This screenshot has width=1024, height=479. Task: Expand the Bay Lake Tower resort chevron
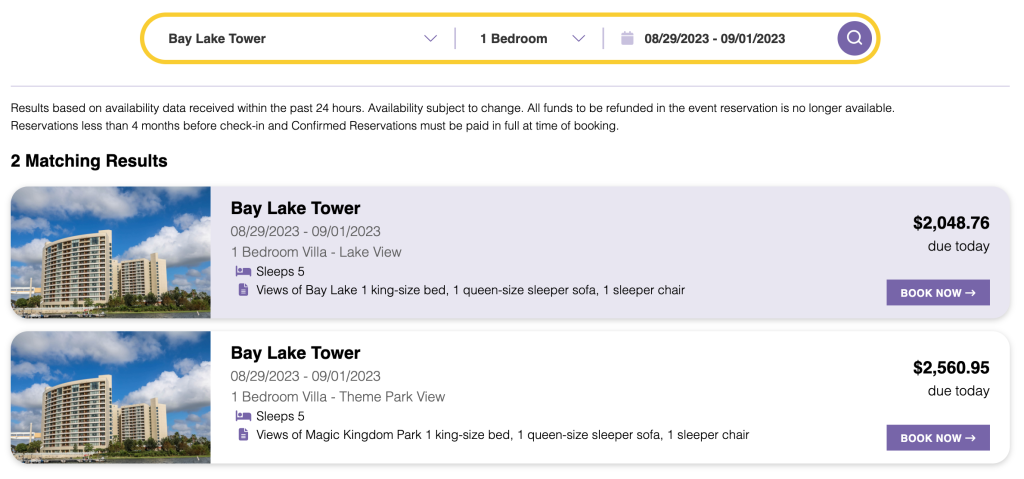pos(430,39)
